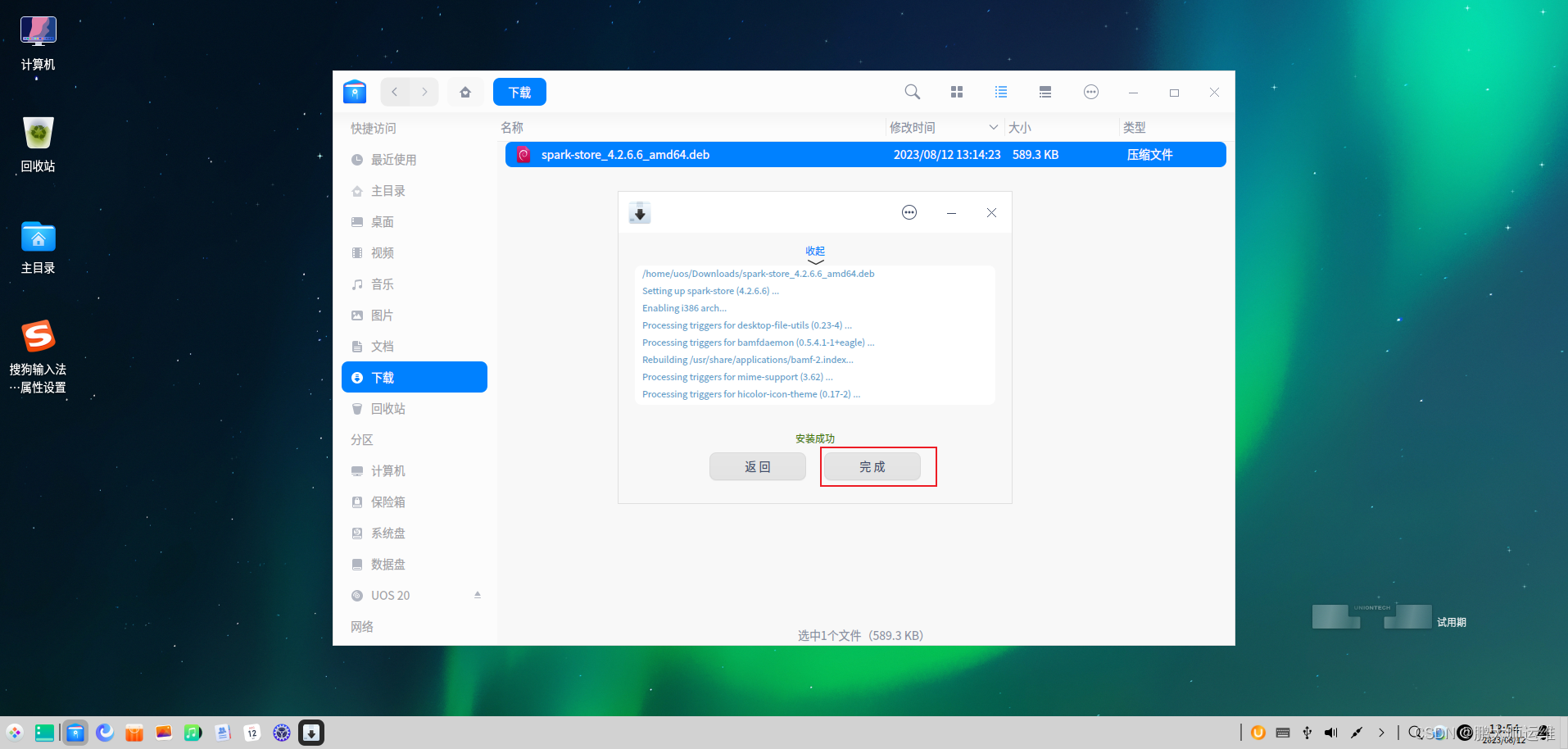Sort by the 大小 column header
The height and width of the screenshot is (749, 1568).
(x=1020, y=128)
